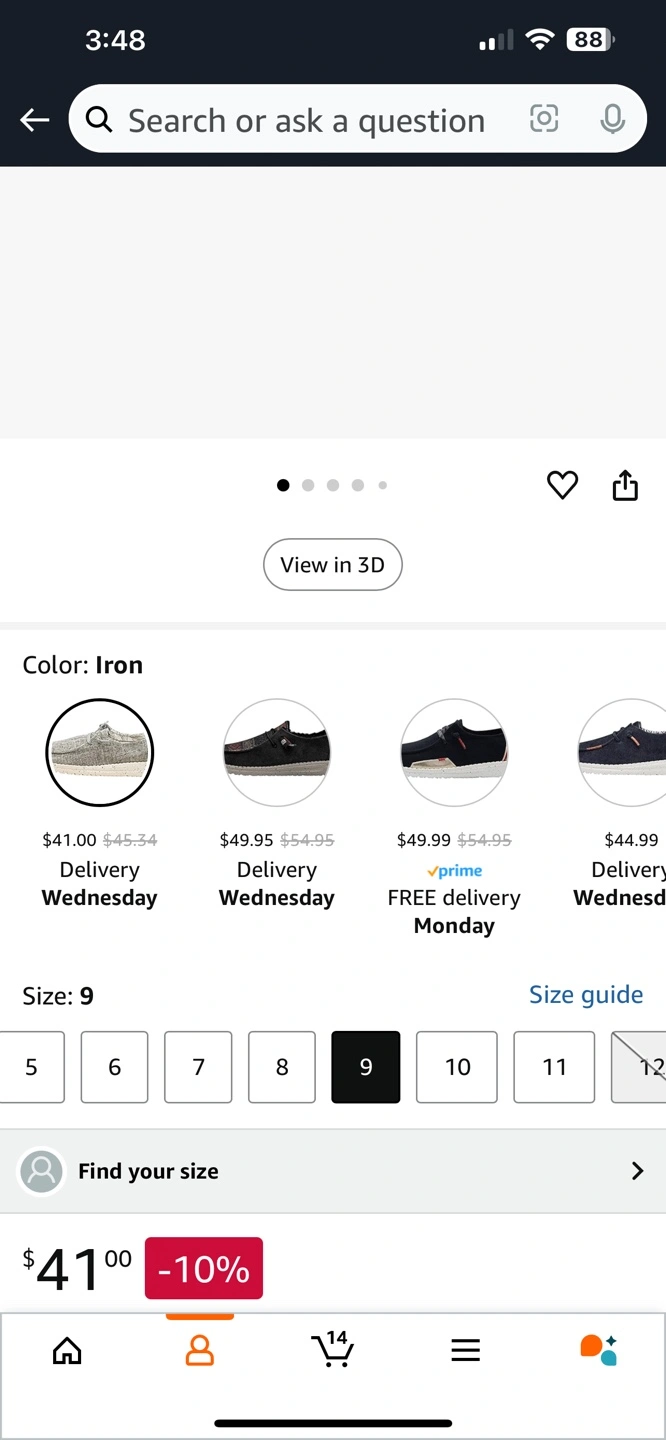Open the account profile tab
Viewport: 666px width, 1440px height.
[200, 1351]
